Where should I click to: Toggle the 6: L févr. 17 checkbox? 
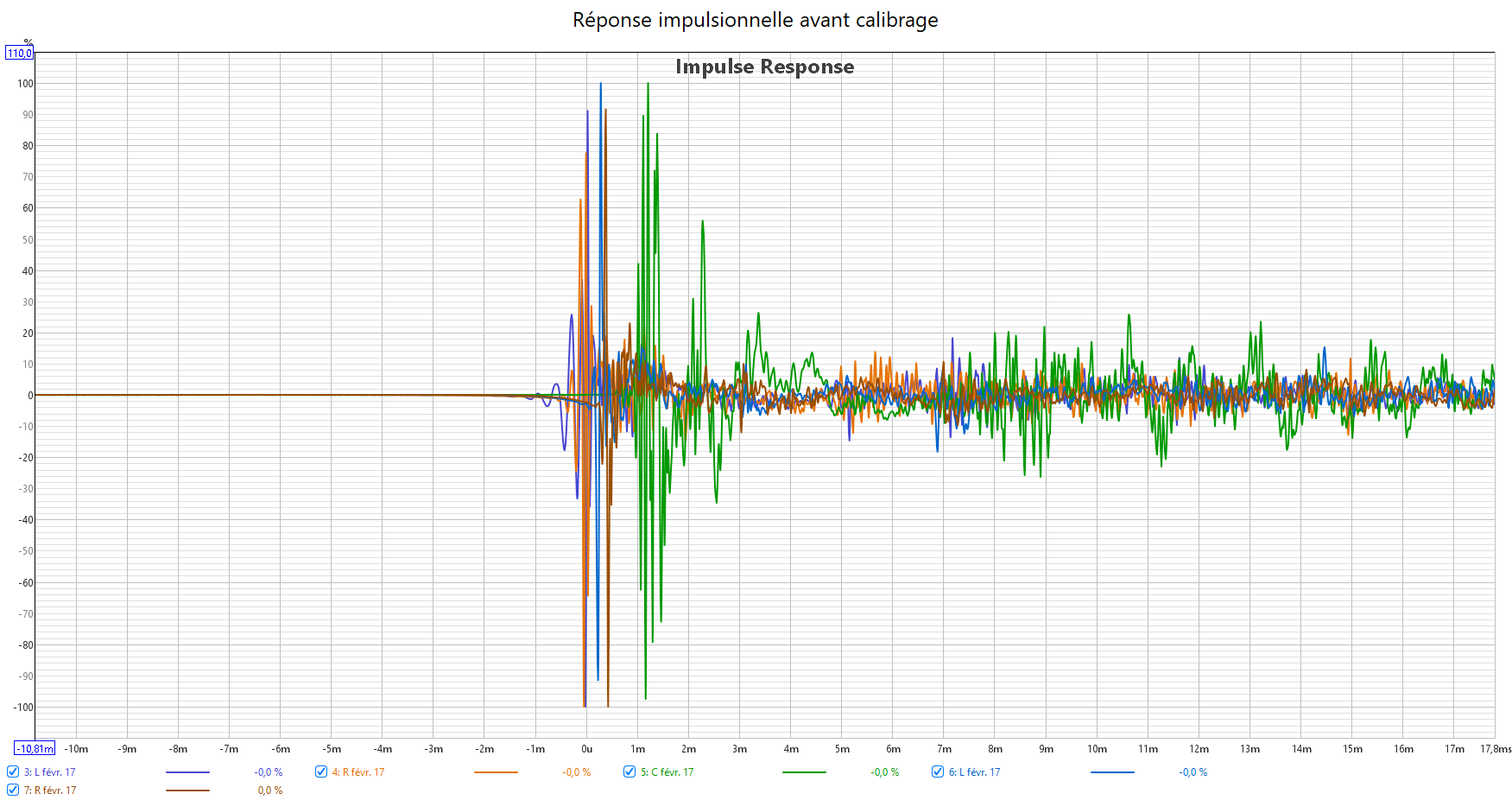pos(938,771)
